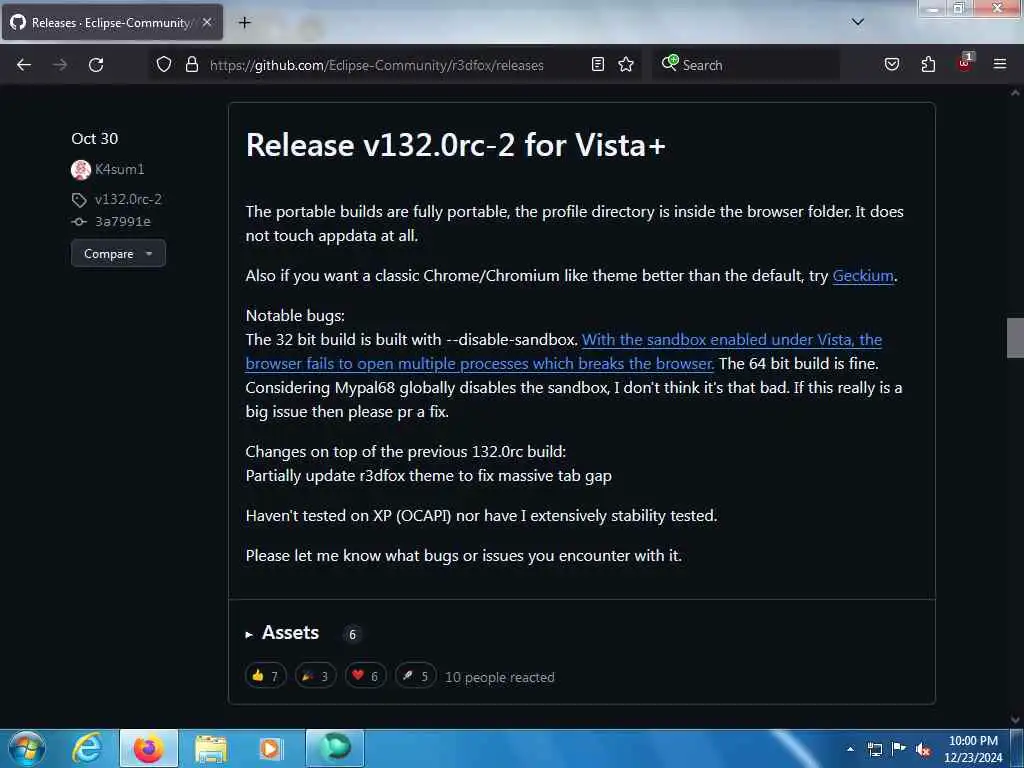Open the Compare dropdown button

(118, 253)
